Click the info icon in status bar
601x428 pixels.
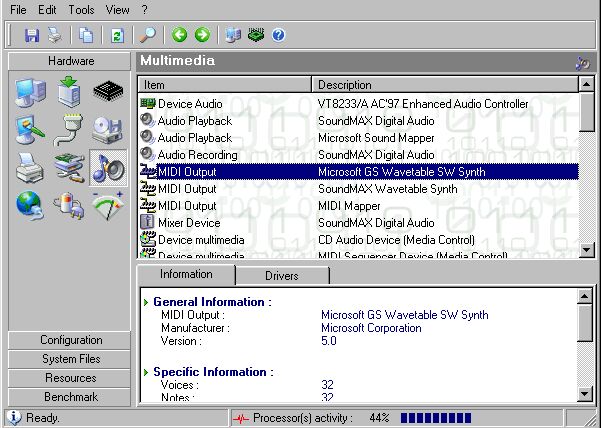pyautogui.click(x=13, y=418)
